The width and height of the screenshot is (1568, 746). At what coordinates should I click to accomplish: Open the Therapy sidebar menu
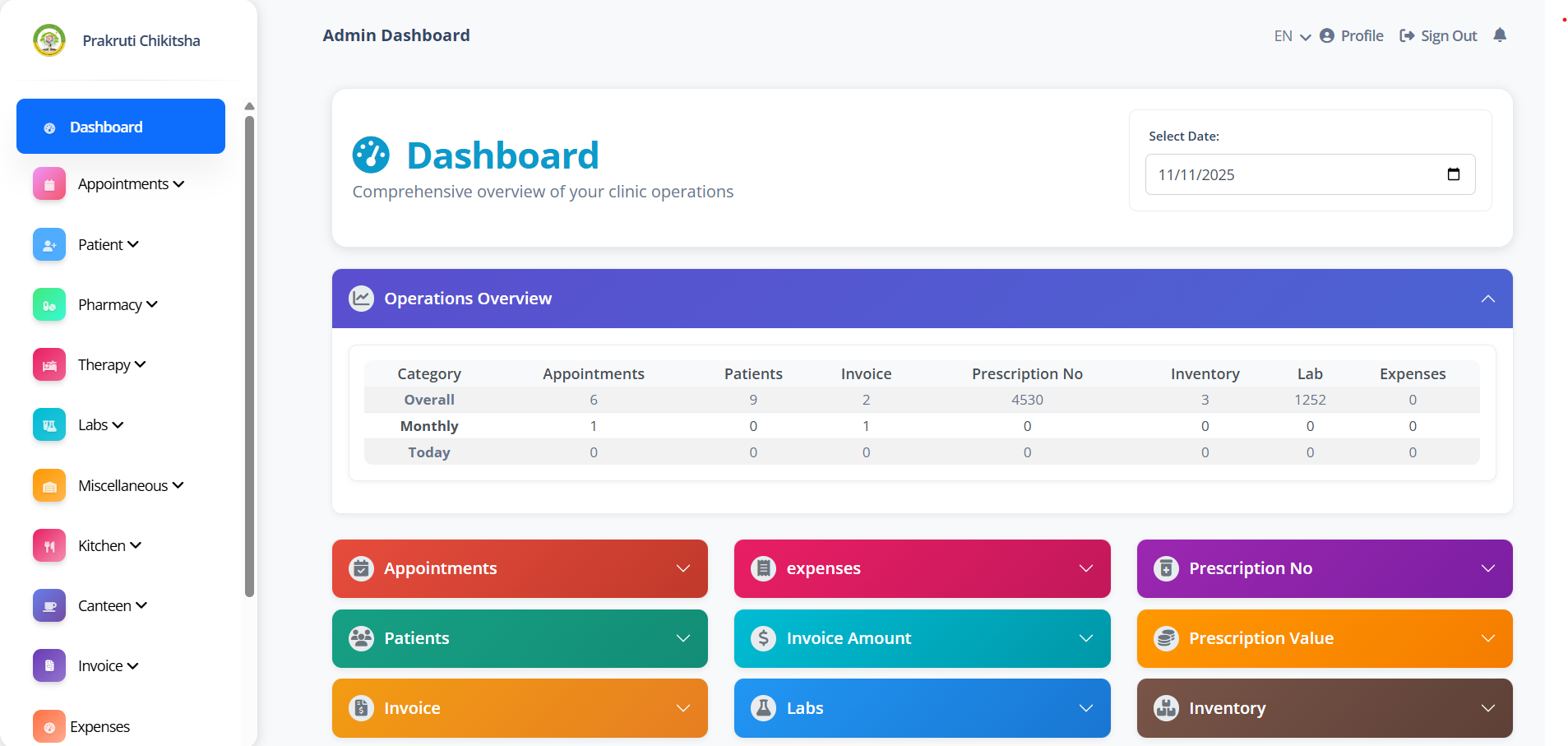tap(111, 365)
